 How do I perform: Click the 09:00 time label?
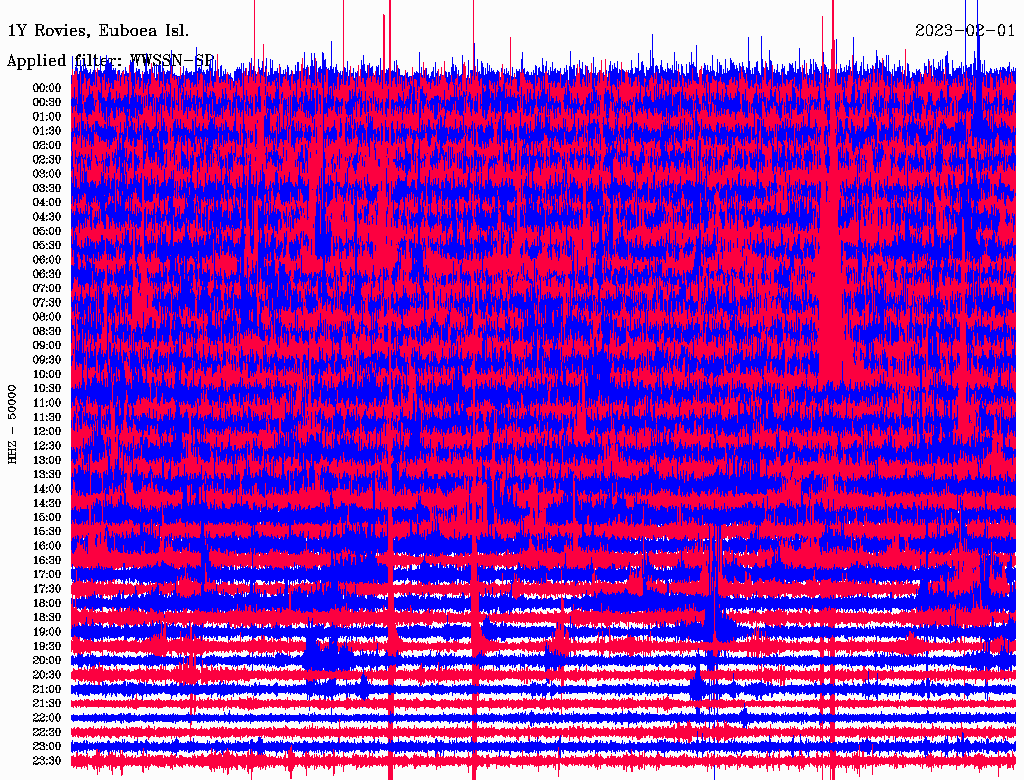(x=47, y=346)
